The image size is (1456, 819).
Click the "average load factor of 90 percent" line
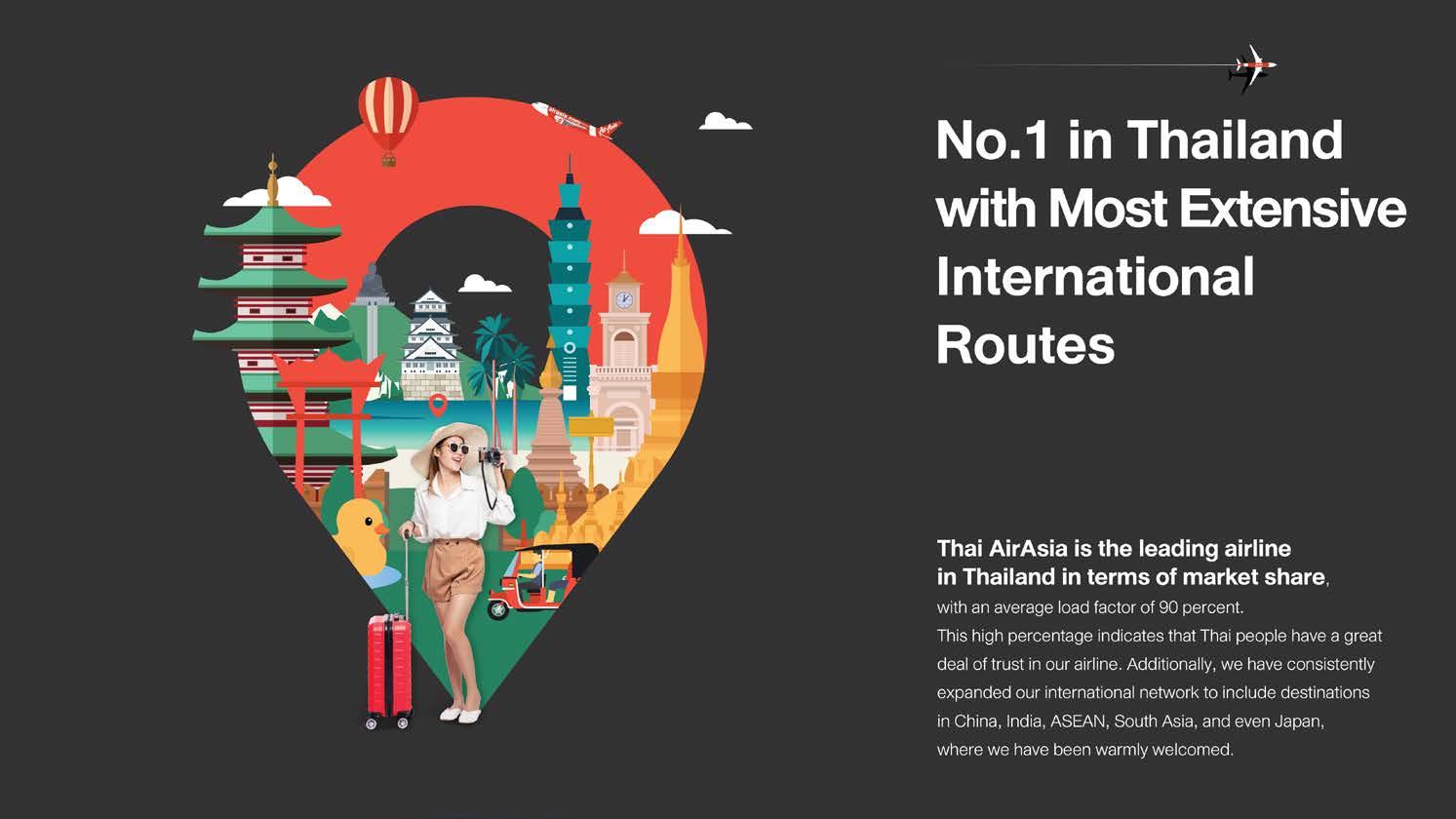click(x=1090, y=607)
